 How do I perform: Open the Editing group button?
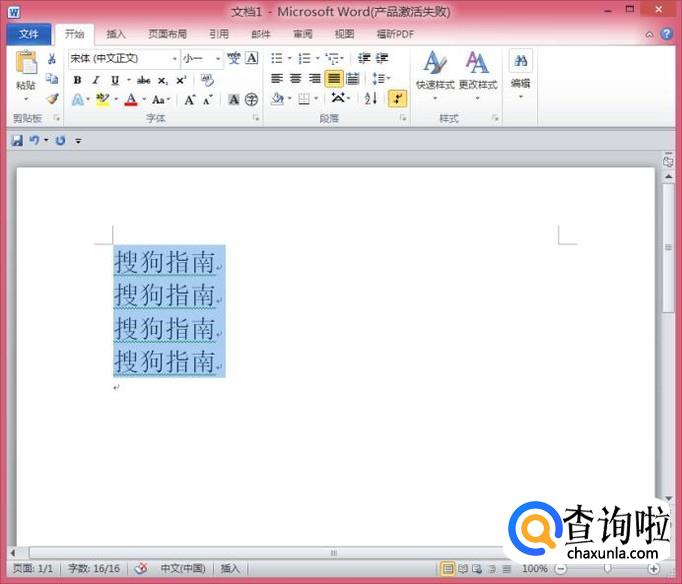tap(521, 74)
